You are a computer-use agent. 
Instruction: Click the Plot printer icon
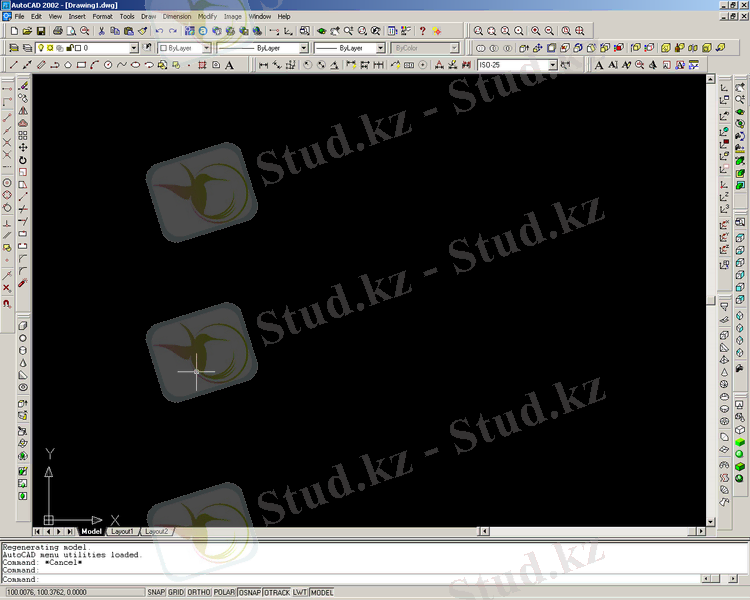58,31
